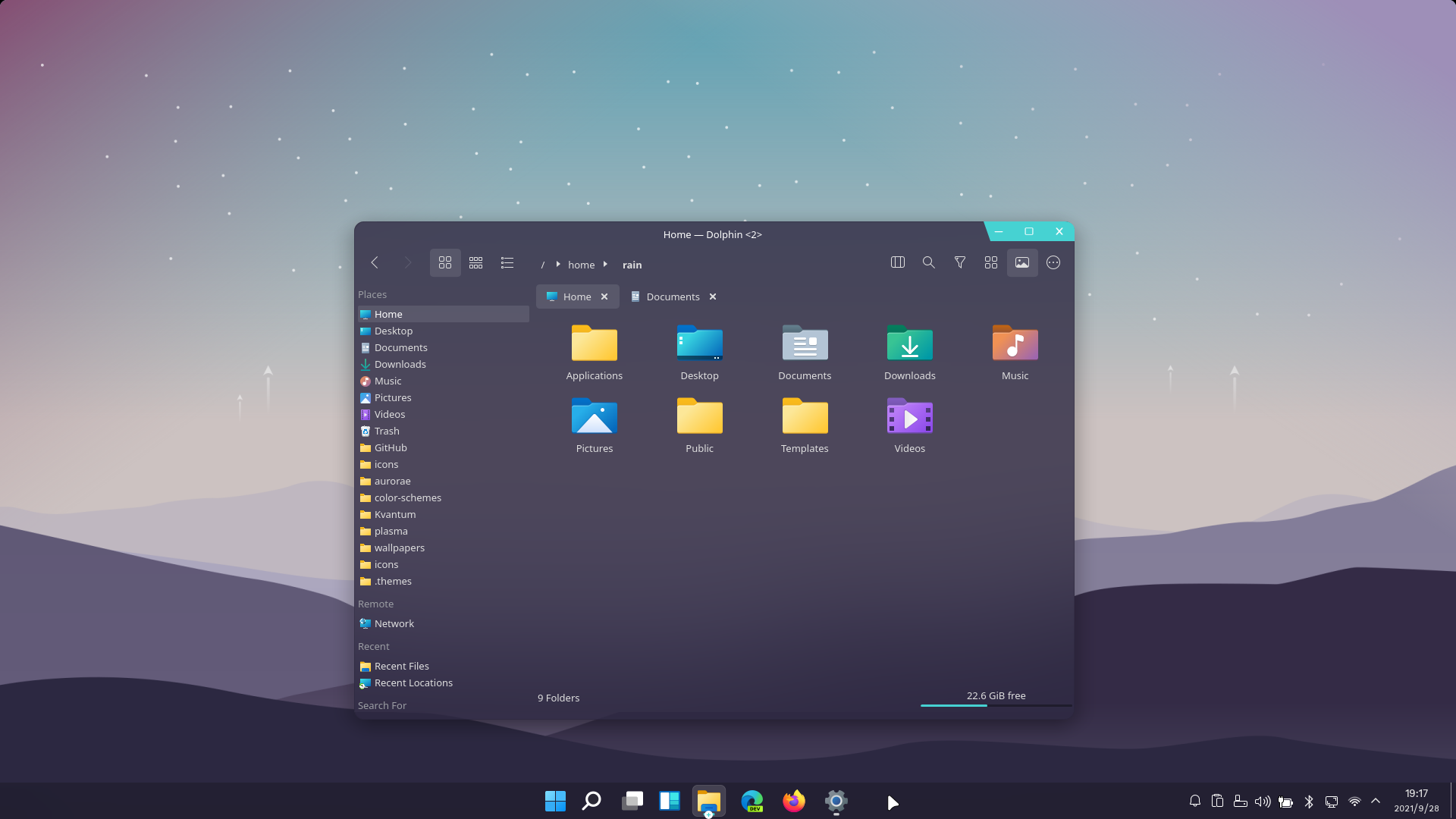
Task: Click the four-squares icon next to filter
Action: (991, 262)
